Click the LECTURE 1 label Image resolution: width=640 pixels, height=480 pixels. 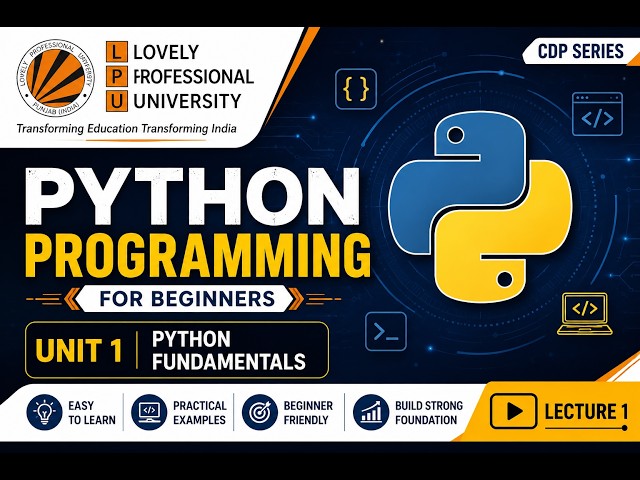point(586,411)
